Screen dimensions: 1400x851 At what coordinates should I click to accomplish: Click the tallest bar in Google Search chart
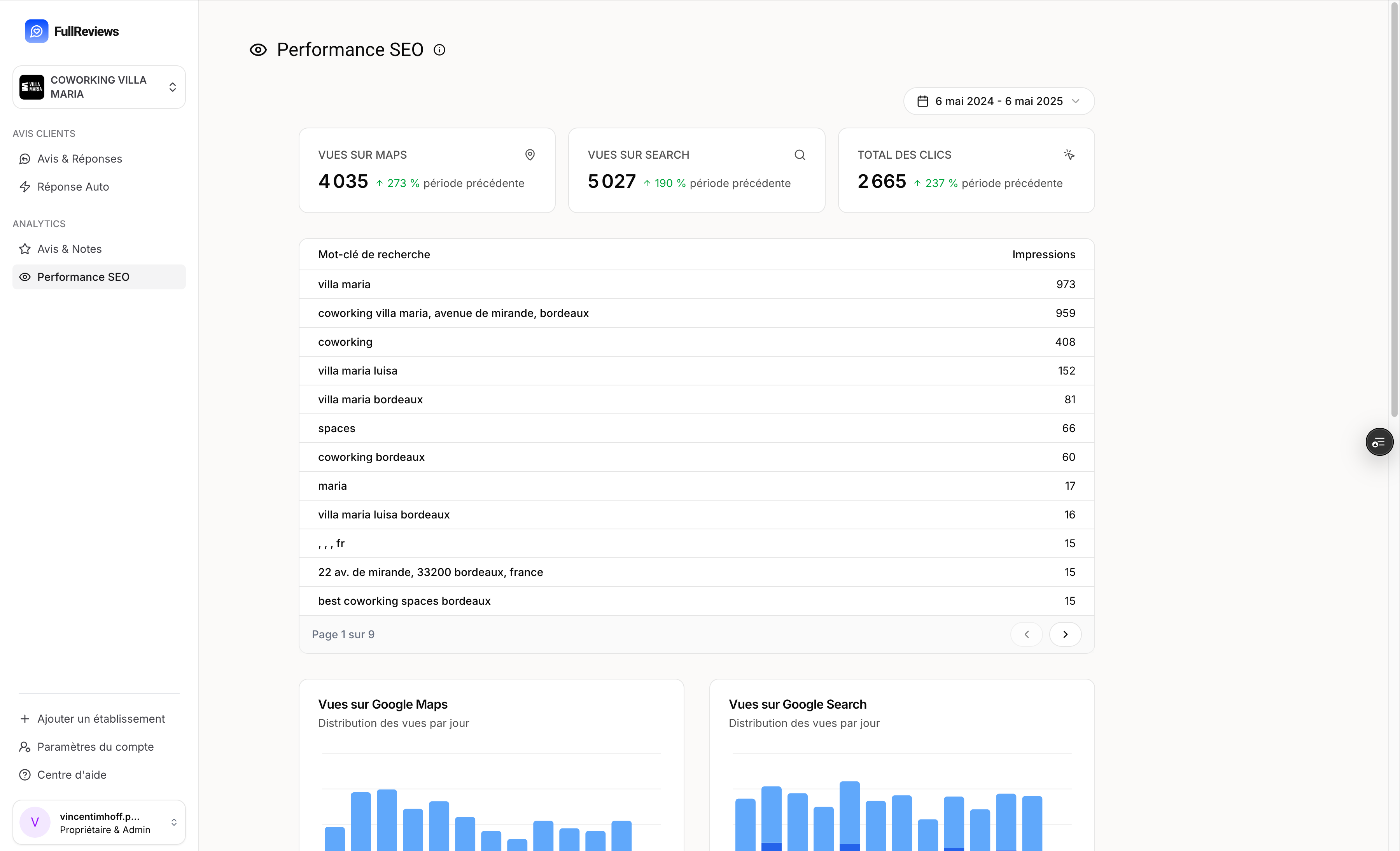tap(849, 816)
